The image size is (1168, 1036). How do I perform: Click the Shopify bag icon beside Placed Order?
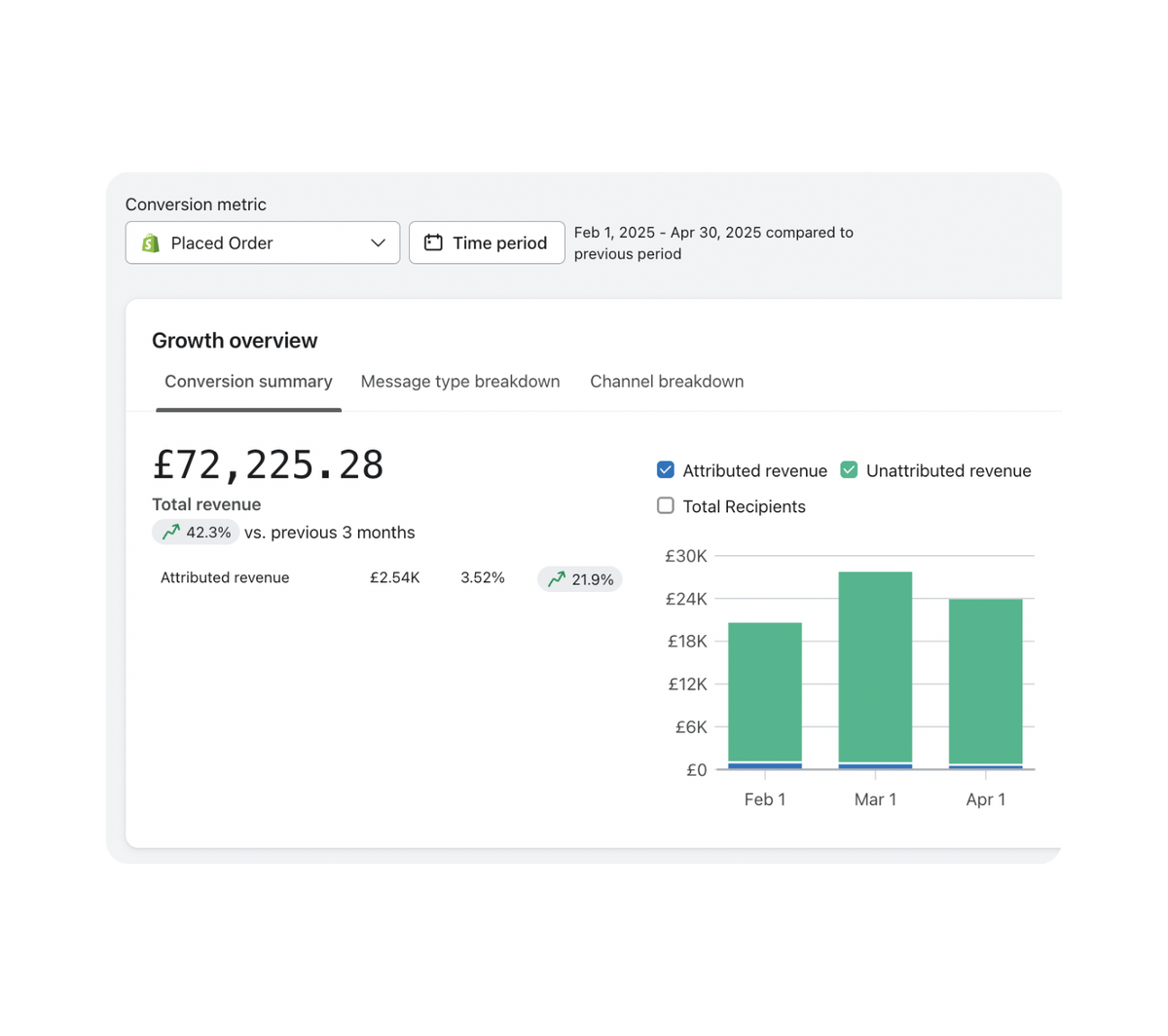coord(149,242)
